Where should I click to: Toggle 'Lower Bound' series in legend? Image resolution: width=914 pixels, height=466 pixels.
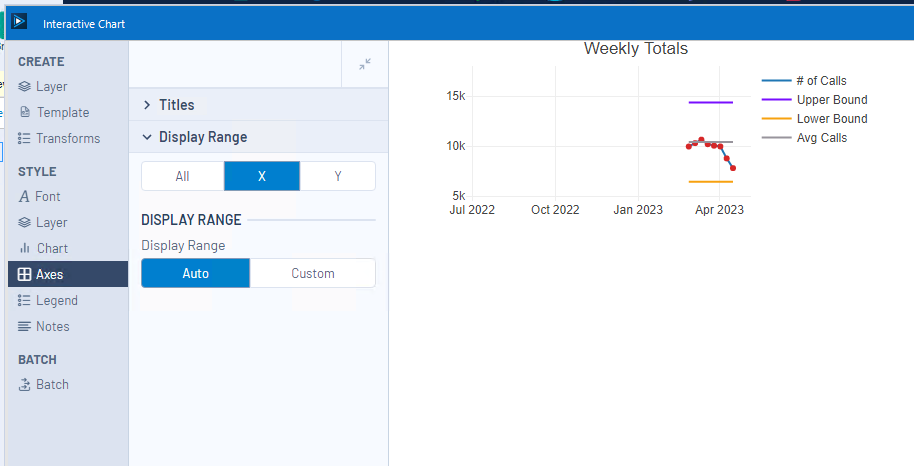832,118
